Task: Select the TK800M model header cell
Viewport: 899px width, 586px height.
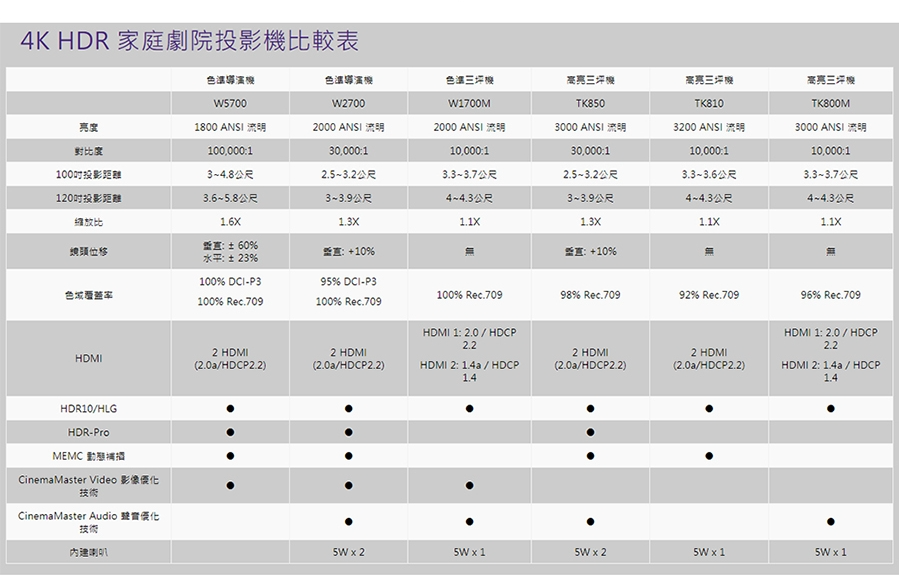Action: pos(831,103)
